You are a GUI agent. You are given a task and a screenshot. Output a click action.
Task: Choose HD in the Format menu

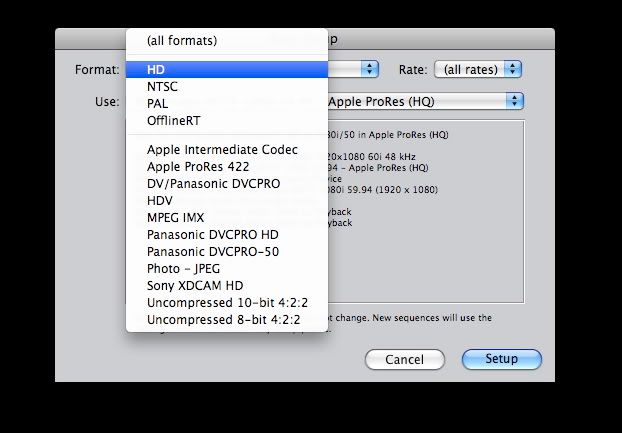(227, 70)
